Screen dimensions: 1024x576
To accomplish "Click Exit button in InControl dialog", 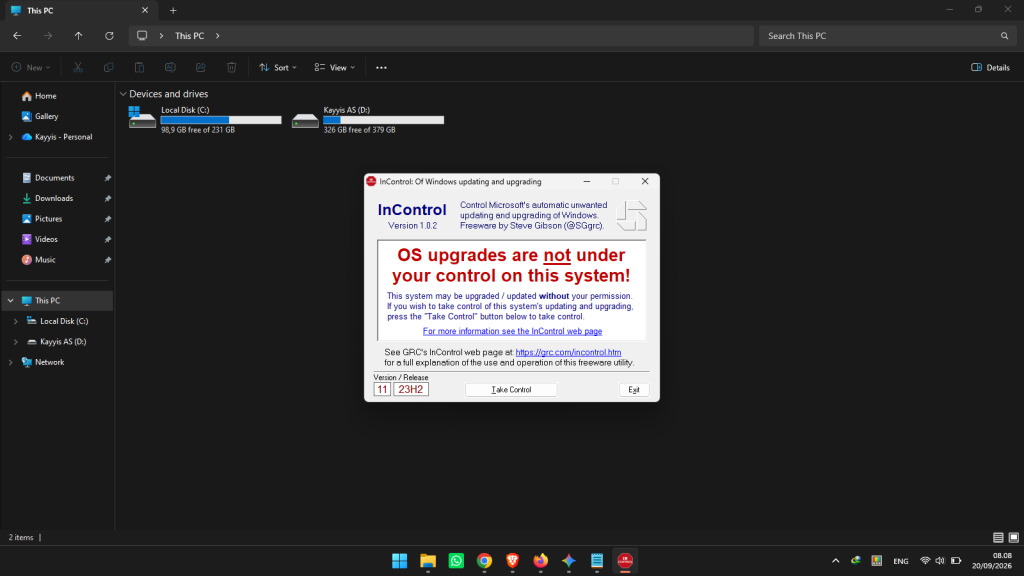I will tap(633, 389).
